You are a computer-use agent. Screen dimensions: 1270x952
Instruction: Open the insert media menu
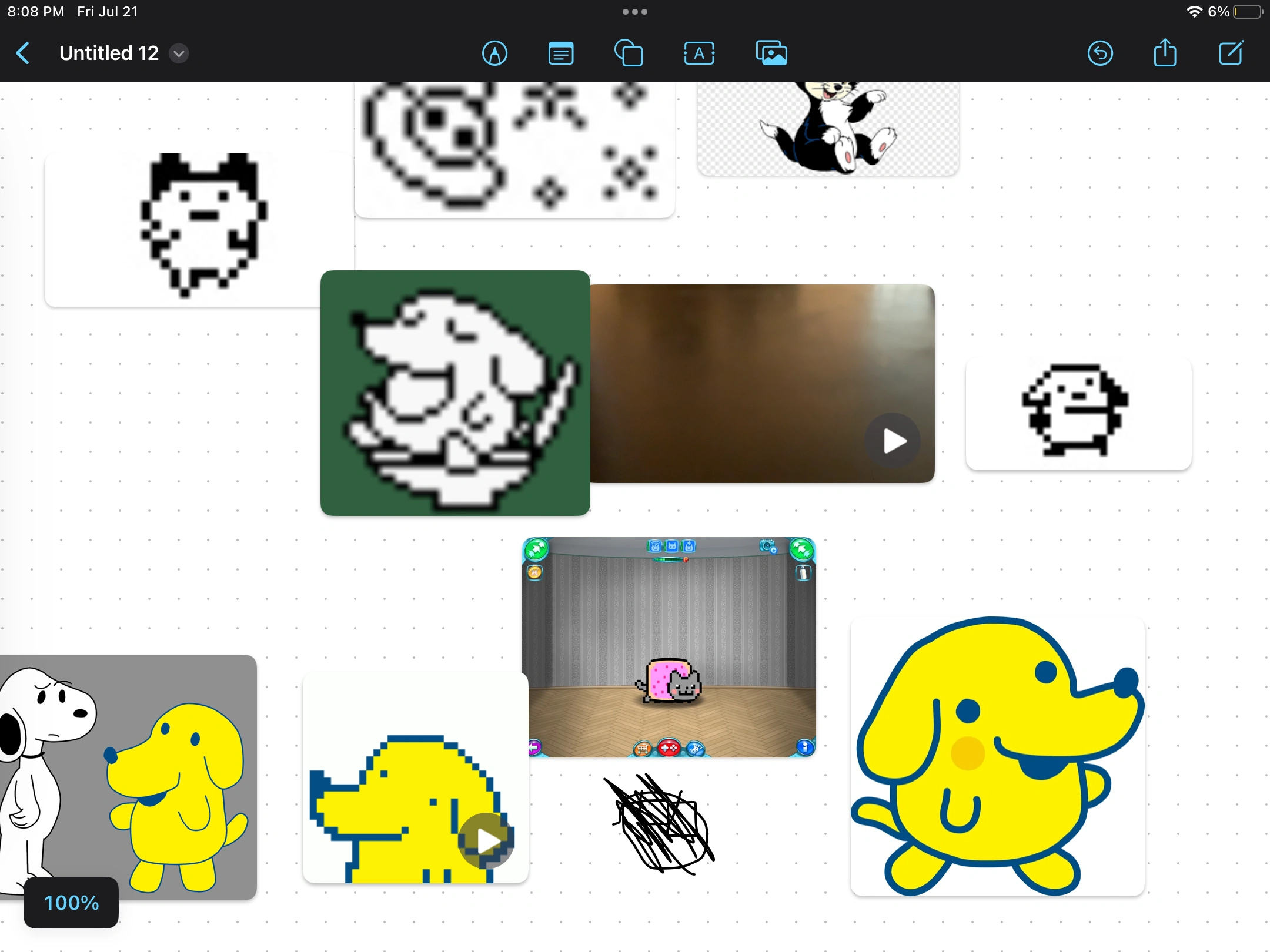pyautogui.click(x=771, y=53)
